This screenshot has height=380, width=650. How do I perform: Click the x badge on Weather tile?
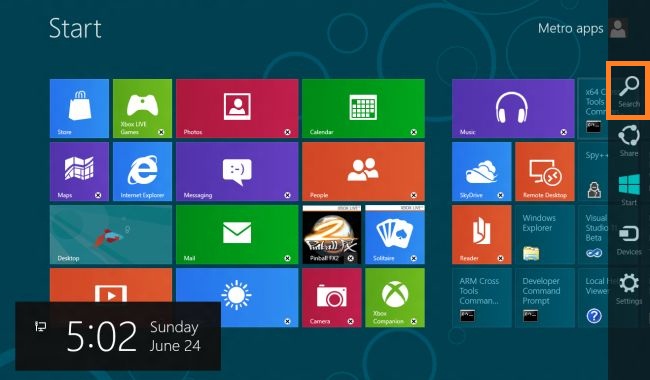coord(288,321)
